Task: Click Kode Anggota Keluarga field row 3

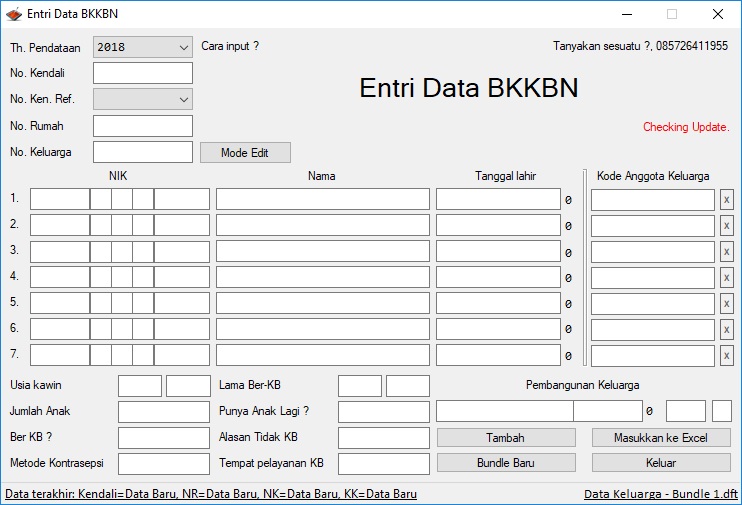Action: pos(653,252)
